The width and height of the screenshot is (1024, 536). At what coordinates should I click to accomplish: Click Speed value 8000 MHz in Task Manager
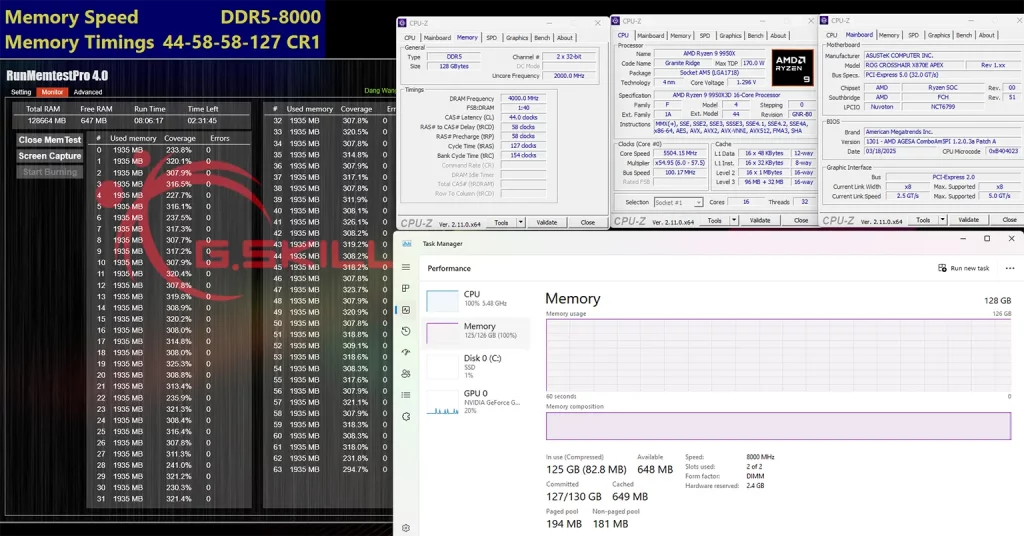coord(760,457)
